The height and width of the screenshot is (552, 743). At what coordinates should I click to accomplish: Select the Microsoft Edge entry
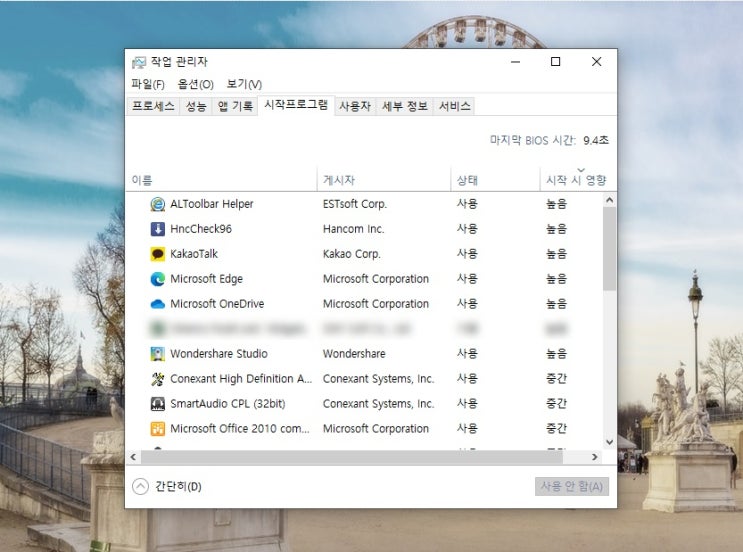click(206, 279)
